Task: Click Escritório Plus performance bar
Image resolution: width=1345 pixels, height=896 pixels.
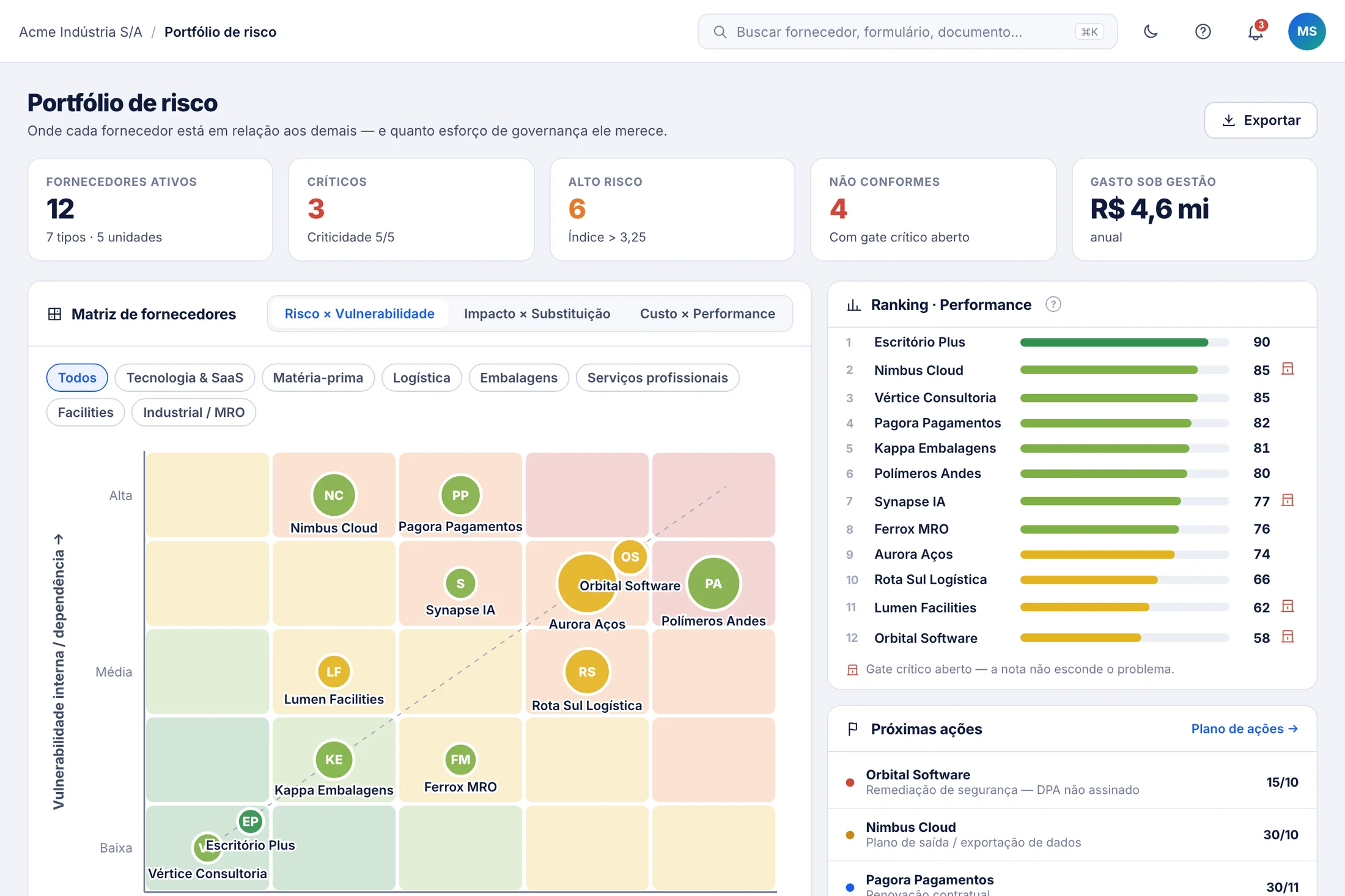Action: point(1124,342)
